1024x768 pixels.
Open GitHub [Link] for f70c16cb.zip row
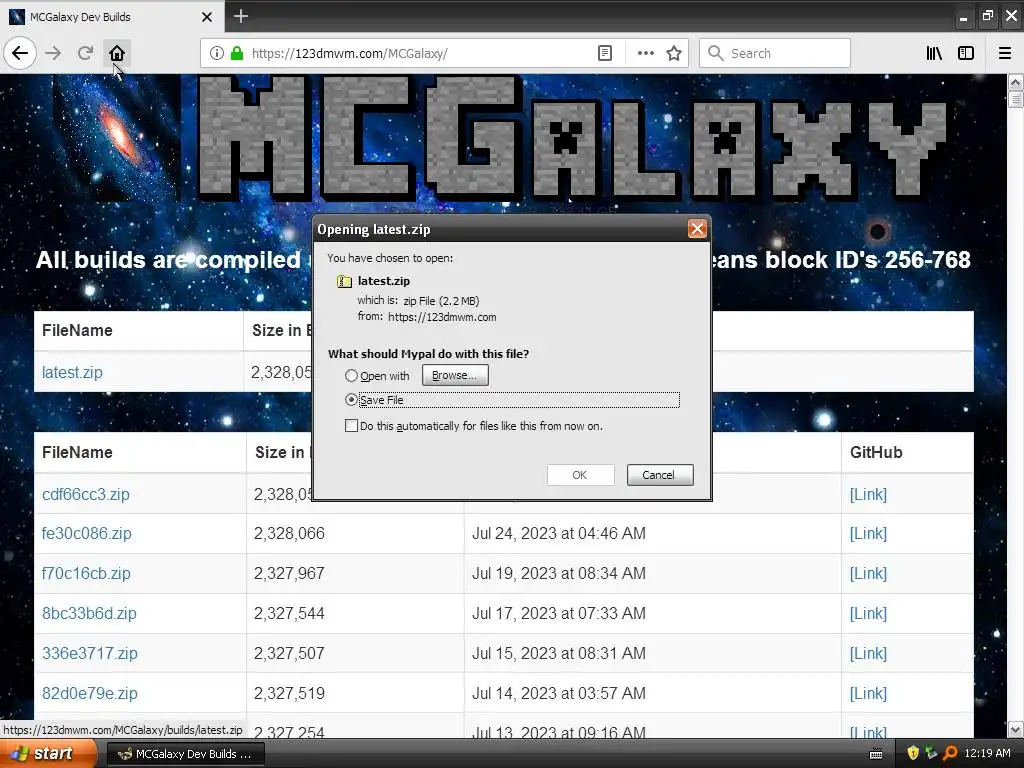coord(868,573)
